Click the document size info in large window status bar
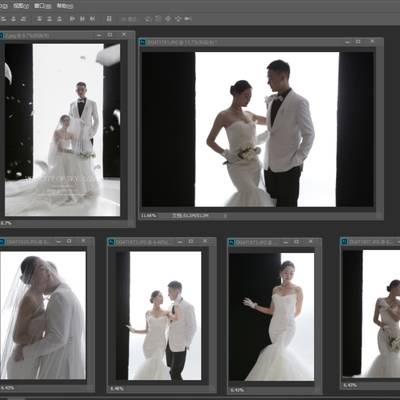400x400 pixels. pos(190,216)
